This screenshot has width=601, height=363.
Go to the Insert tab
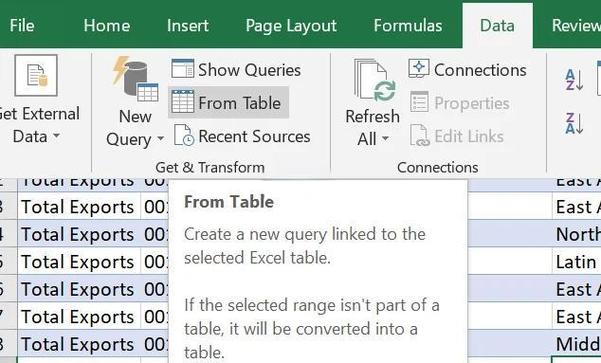pos(187,26)
